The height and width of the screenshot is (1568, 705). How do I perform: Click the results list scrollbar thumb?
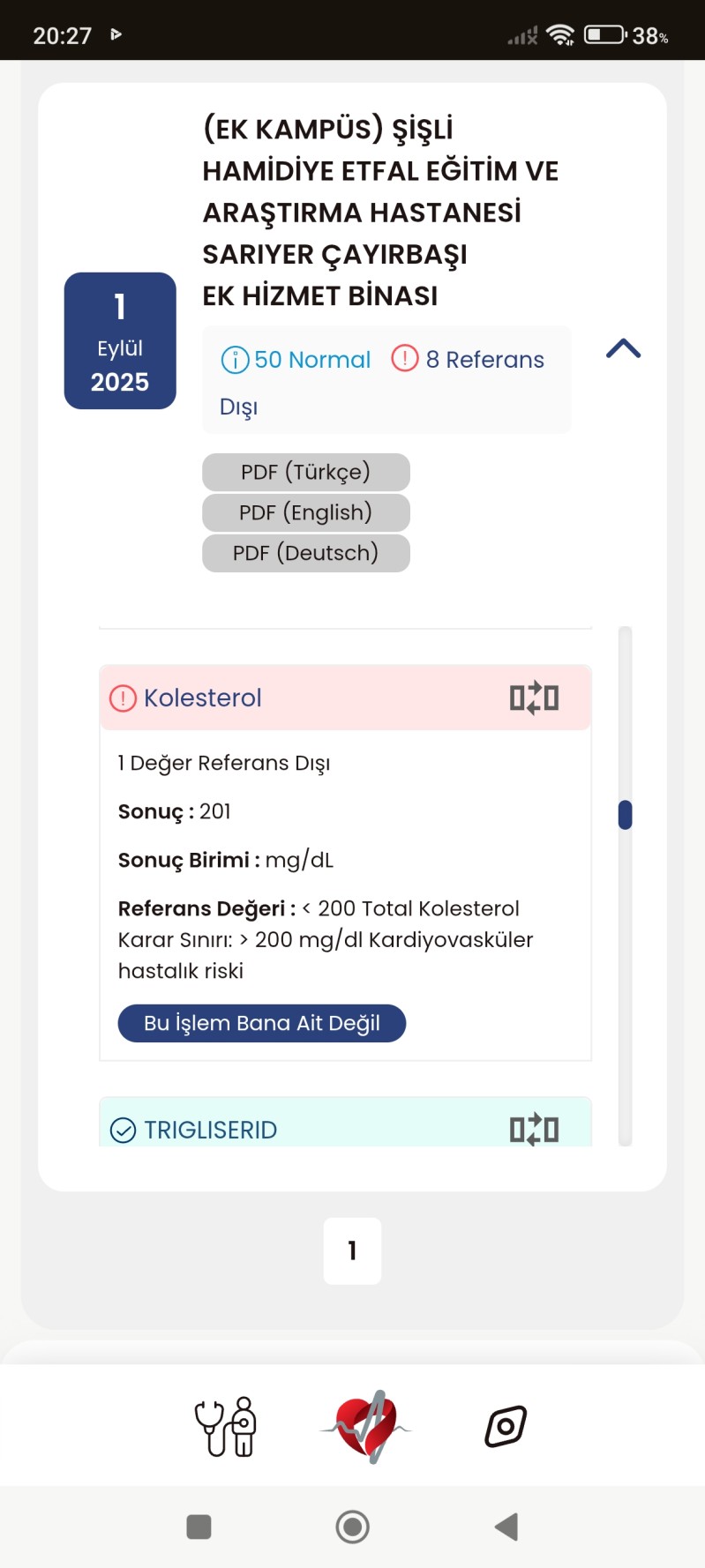click(x=625, y=814)
